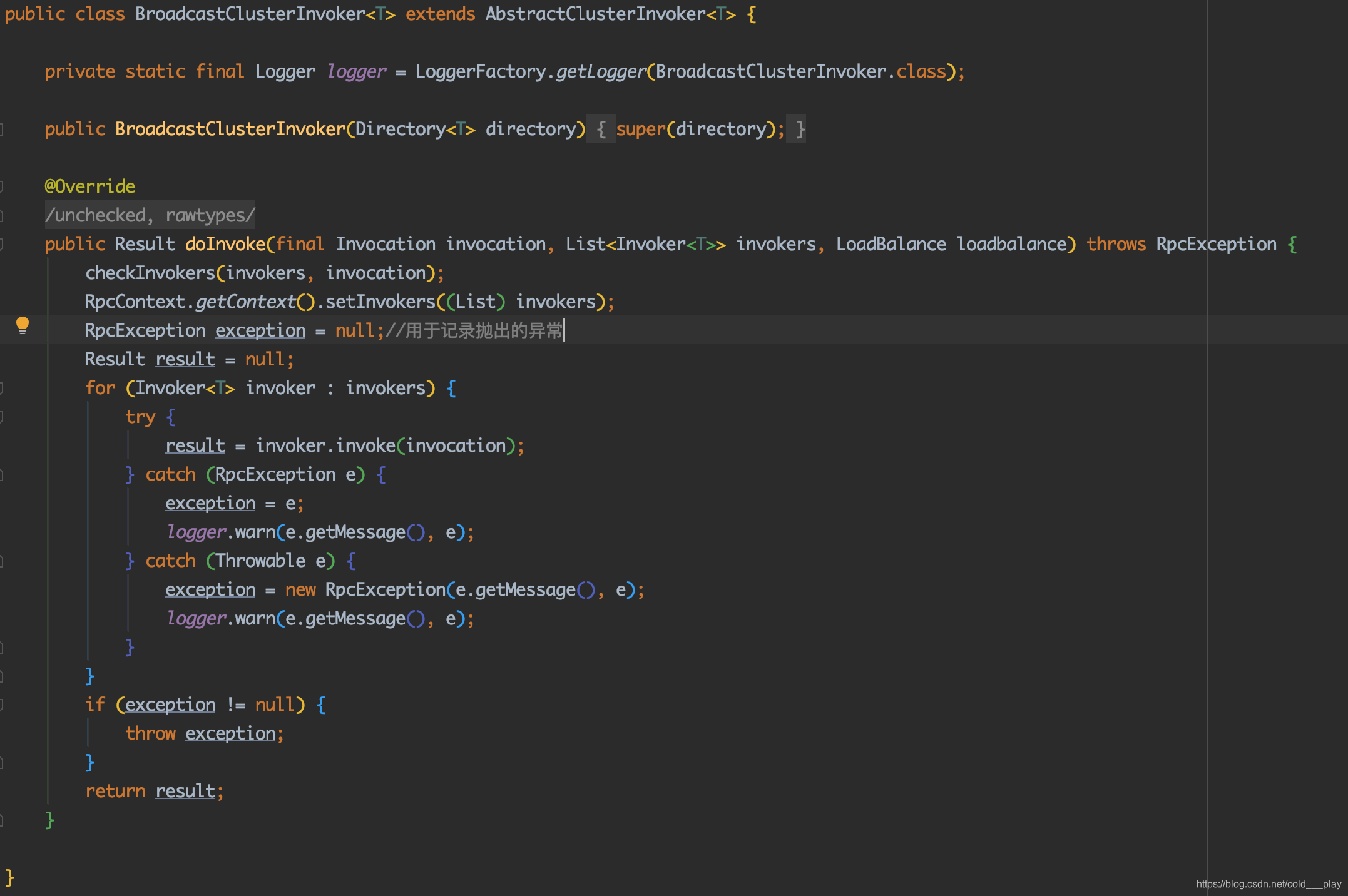Click the @Override annotation
The image size is (1348, 896).
90,186
